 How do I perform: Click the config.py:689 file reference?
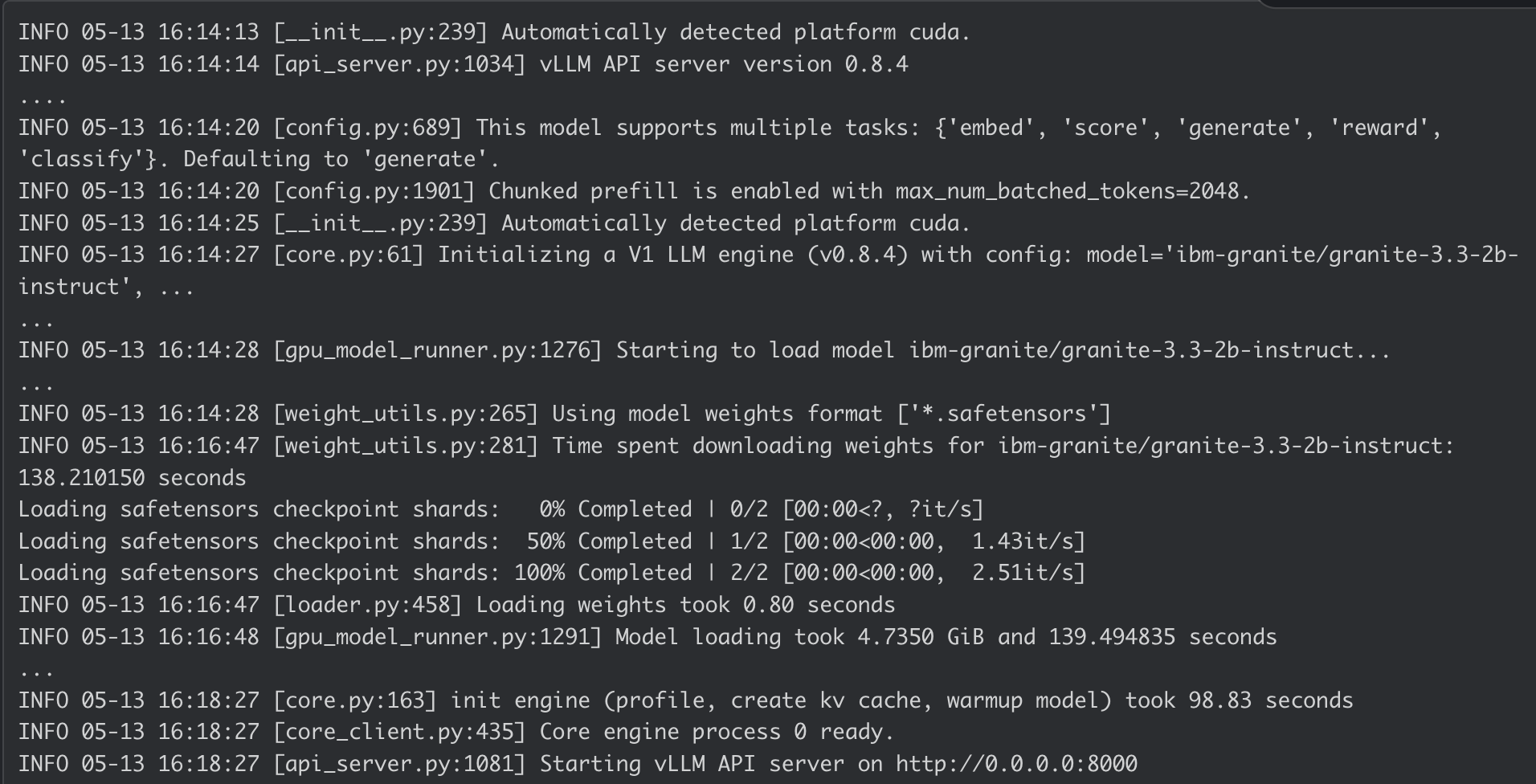tap(368, 128)
